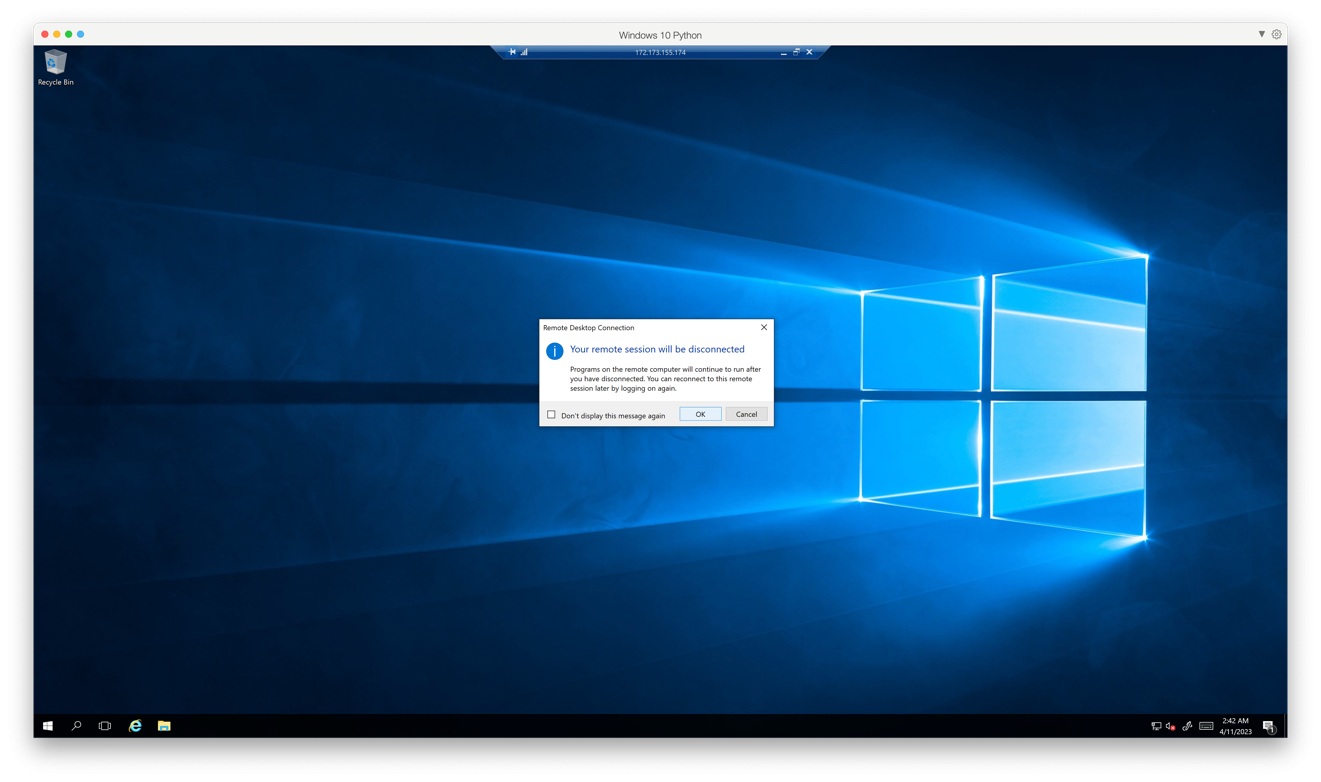Viewport: 1321px width, 782px height.
Task: Close the Remote Desktop Connection dialog
Action: click(764, 327)
